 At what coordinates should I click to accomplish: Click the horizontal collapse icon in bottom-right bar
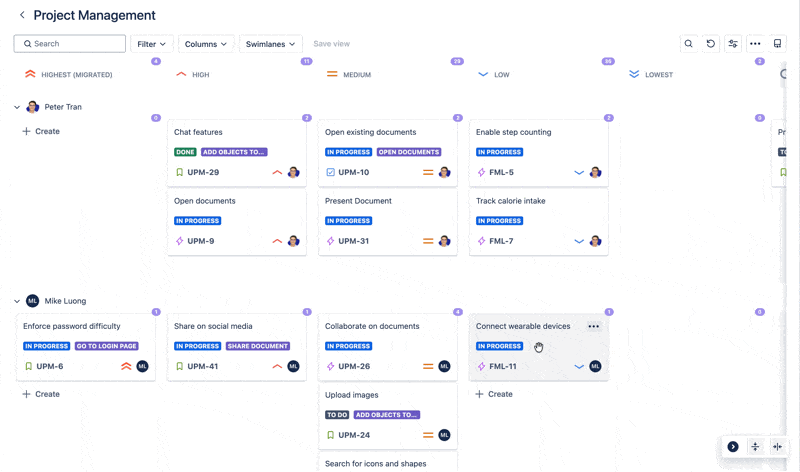pyautogui.click(x=777, y=447)
